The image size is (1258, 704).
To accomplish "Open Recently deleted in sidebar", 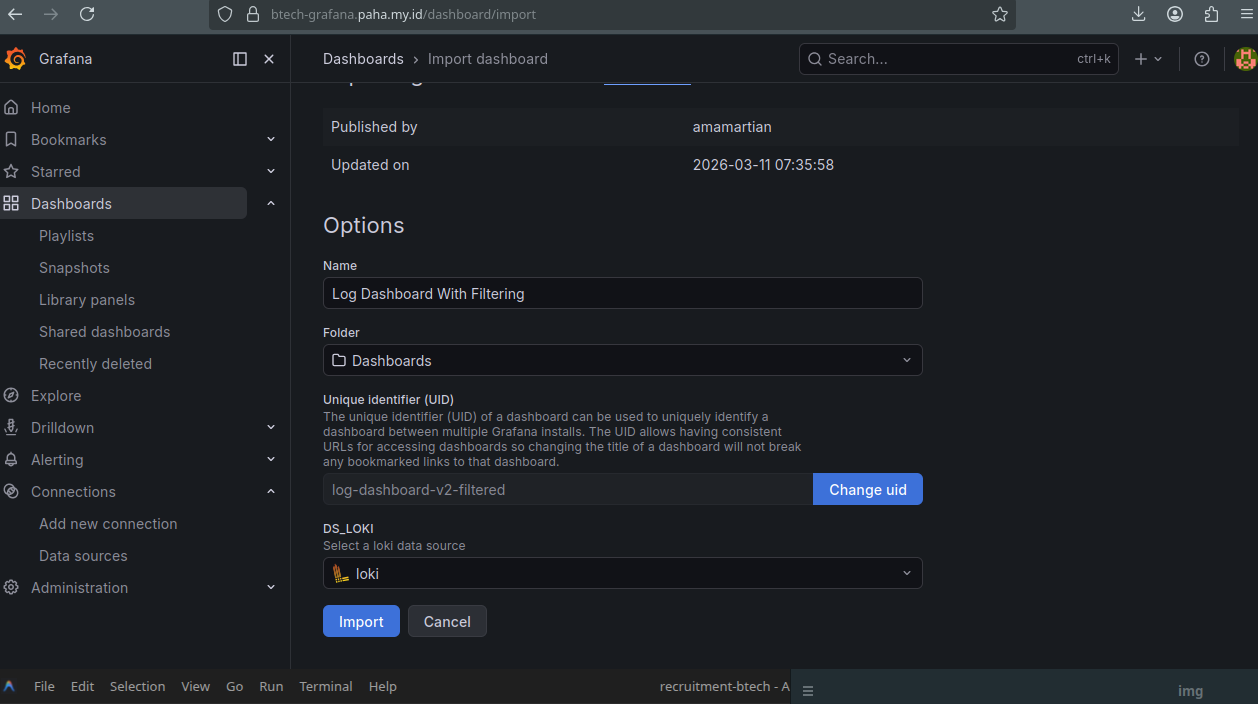I will coord(95,363).
